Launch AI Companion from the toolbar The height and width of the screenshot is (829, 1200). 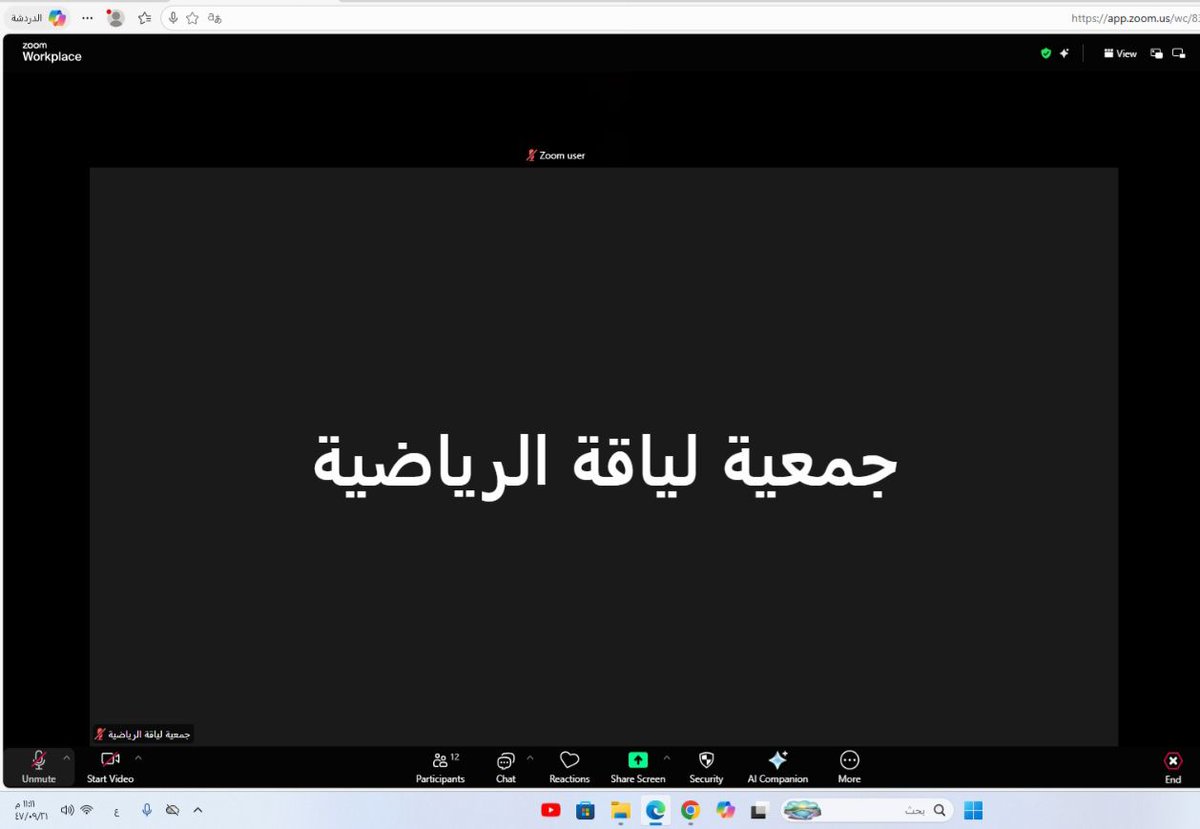pyautogui.click(x=777, y=766)
